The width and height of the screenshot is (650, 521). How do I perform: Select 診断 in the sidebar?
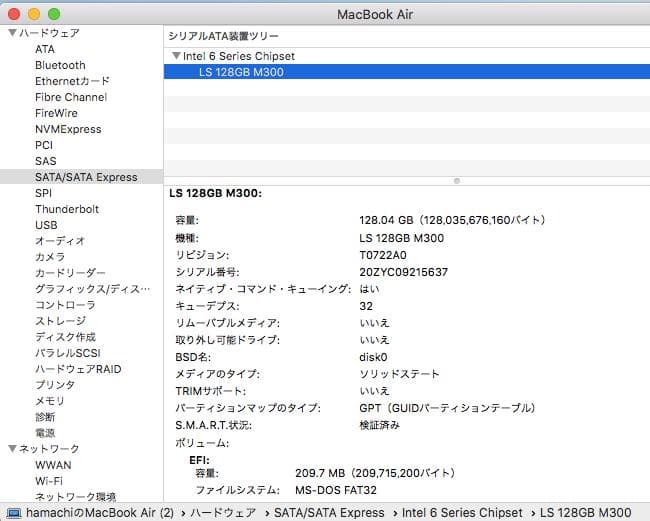(45, 417)
